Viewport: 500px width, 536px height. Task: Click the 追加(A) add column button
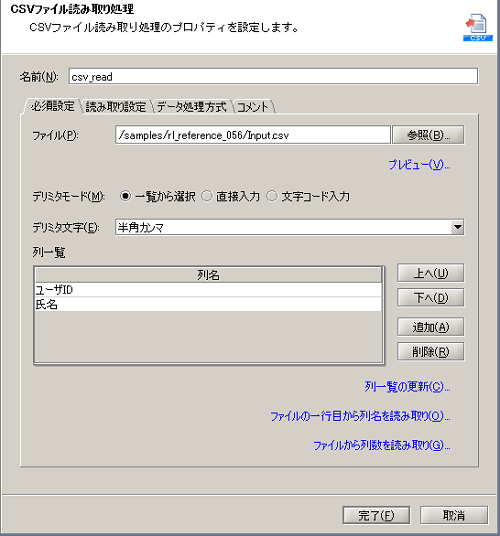coord(431,327)
